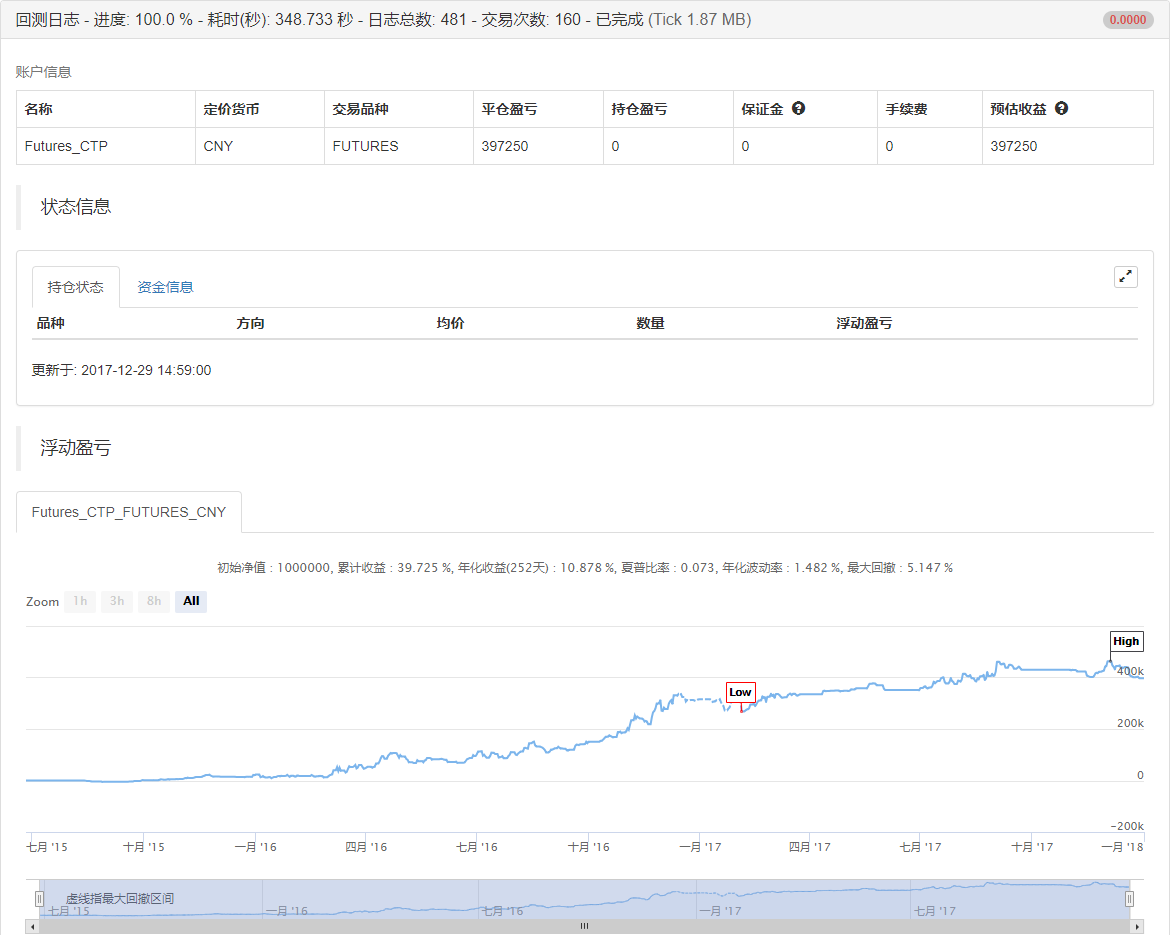
Task: Click the right scroll arrow under the navigator
Action: 1137,926
